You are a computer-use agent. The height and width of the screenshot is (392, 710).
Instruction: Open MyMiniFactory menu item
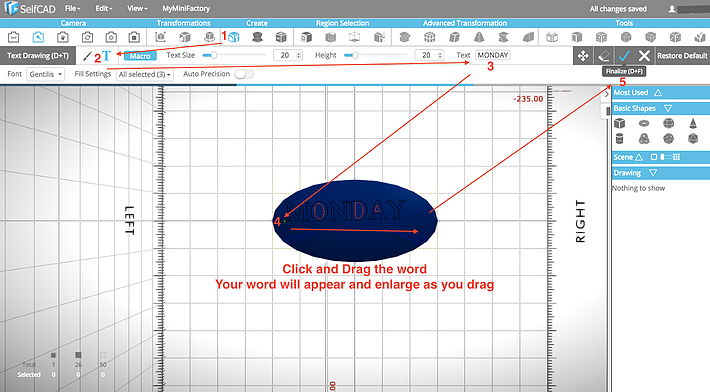(186, 9)
